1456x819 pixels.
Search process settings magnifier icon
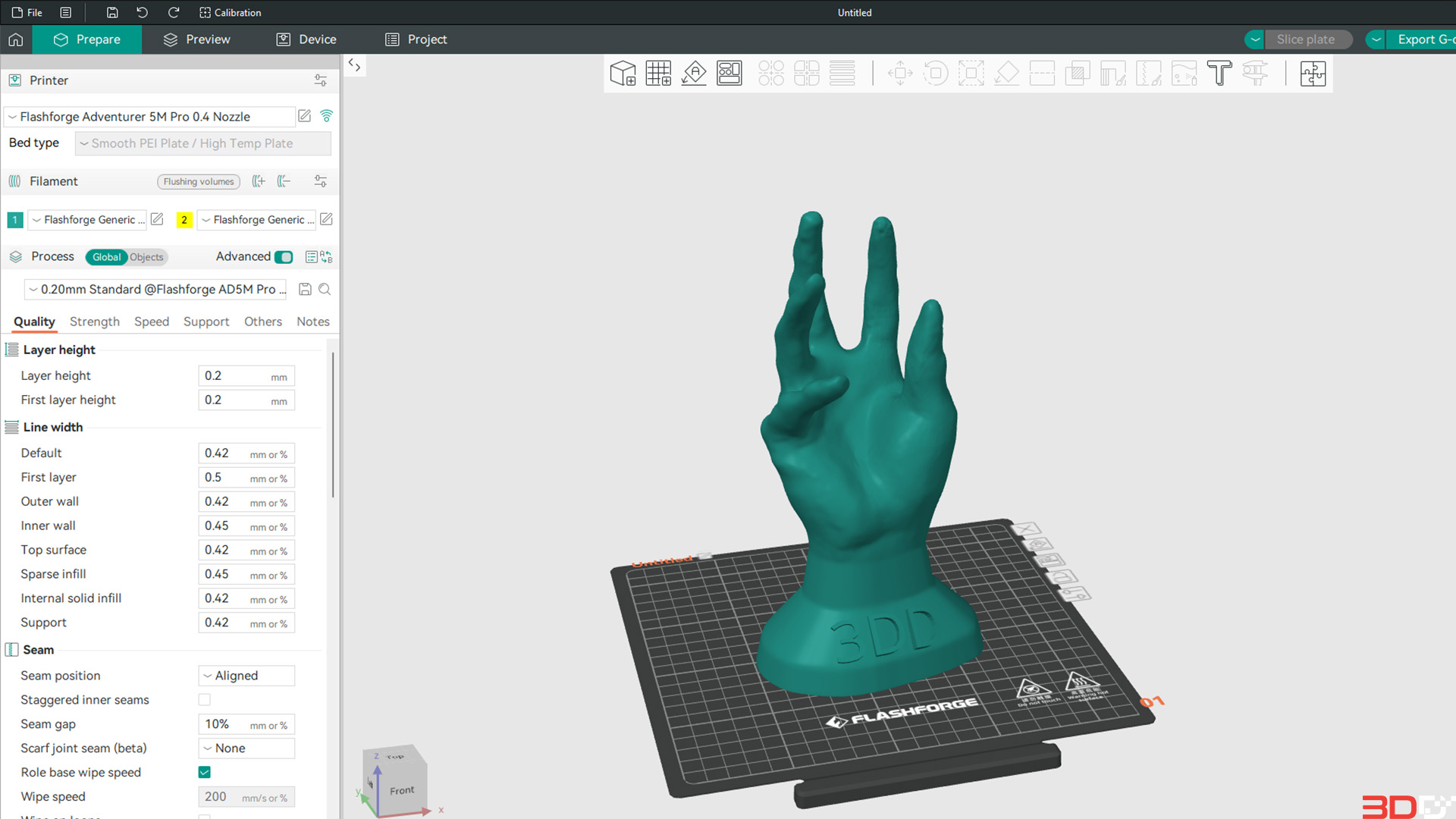coord(325,289)
